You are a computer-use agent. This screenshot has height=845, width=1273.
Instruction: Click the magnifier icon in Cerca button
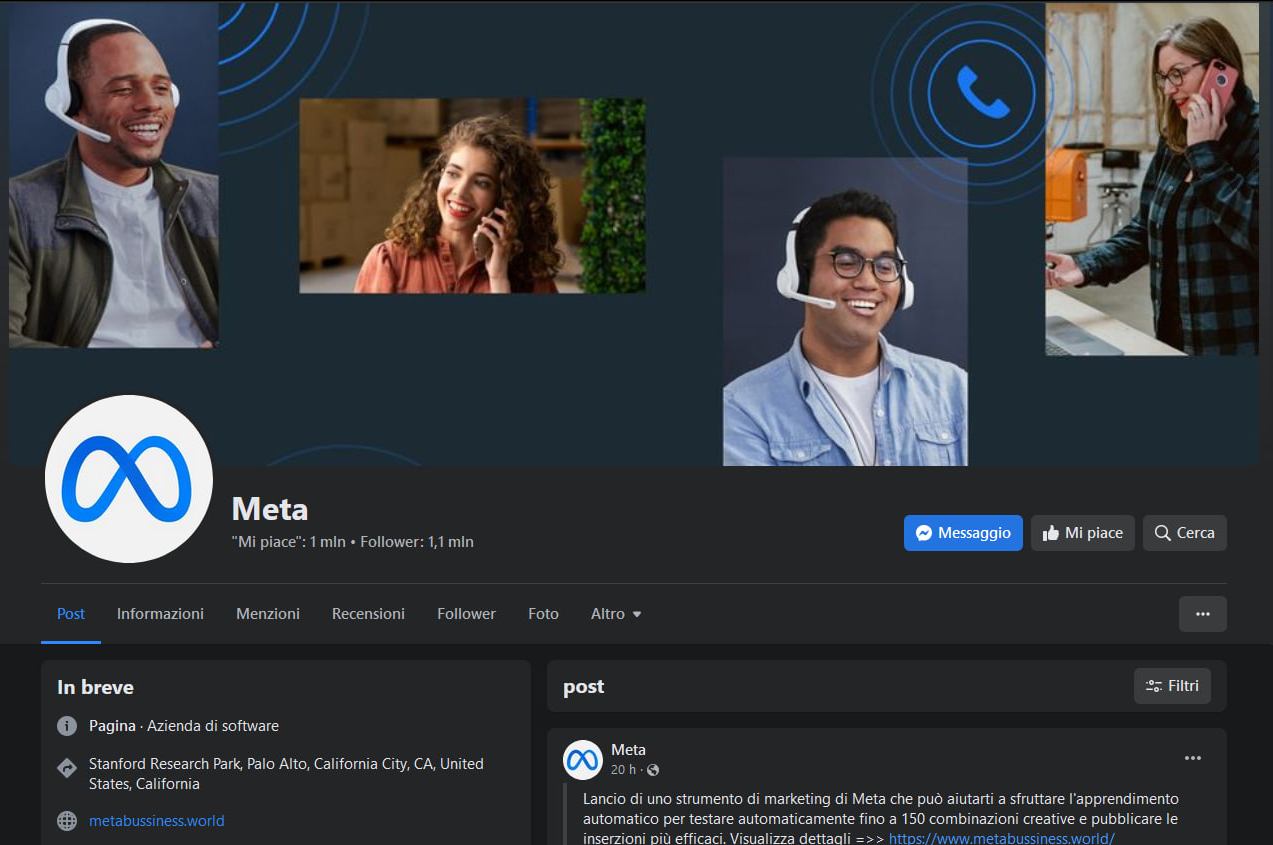[x=1162, y=533]
